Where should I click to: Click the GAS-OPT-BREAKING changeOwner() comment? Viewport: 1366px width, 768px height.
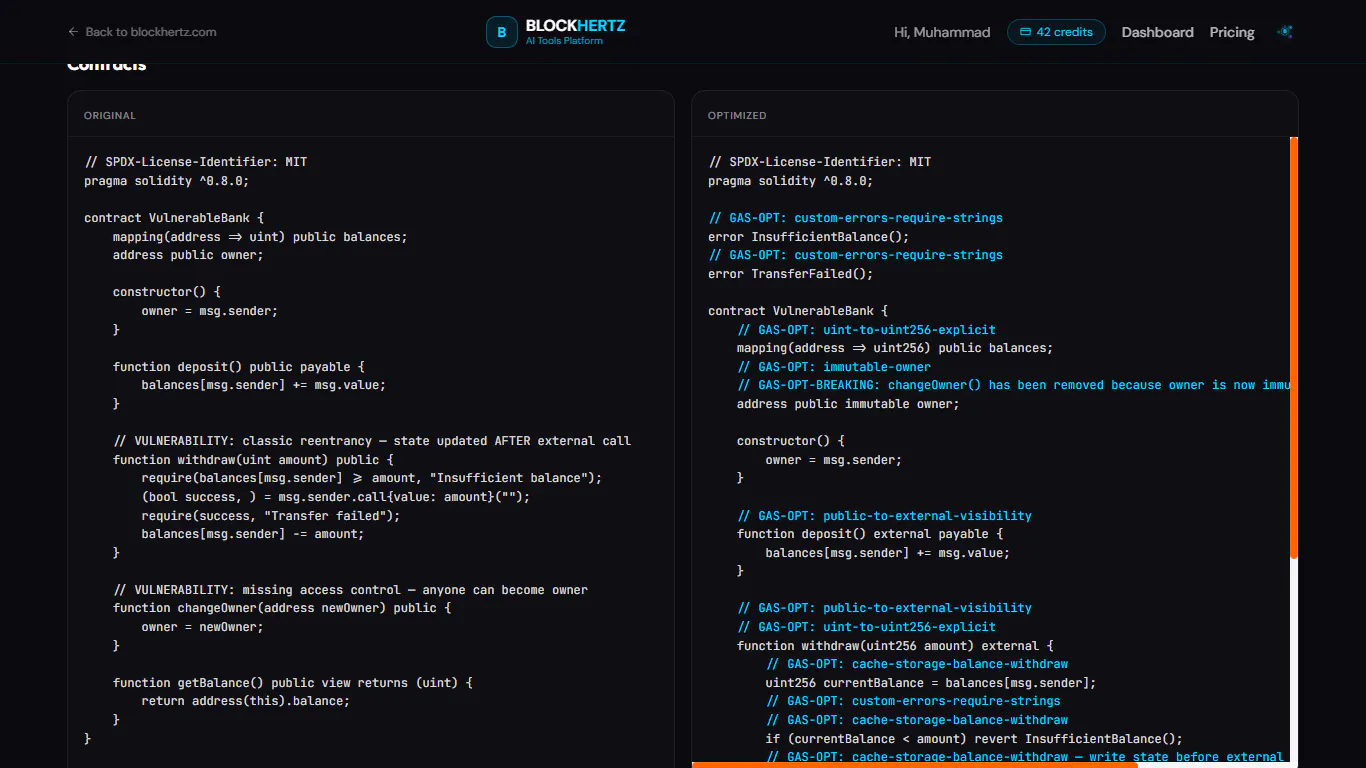click(1013, 385)
